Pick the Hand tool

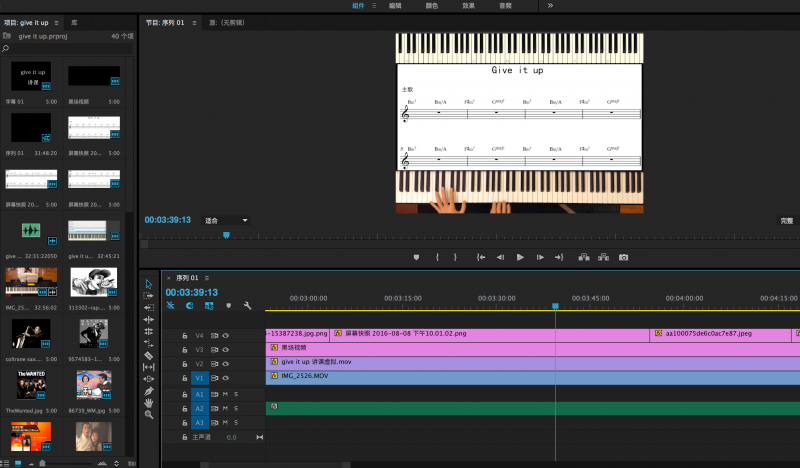tap(149, 402)
